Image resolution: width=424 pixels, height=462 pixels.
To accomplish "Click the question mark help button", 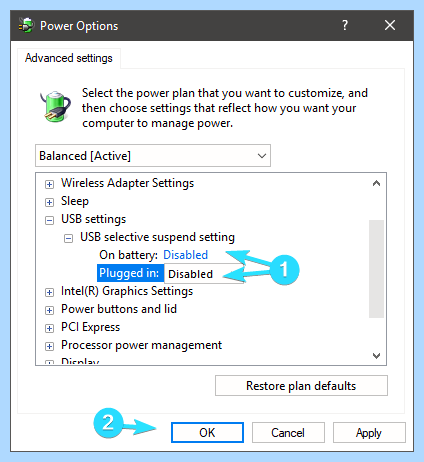I will pos(345,25).
